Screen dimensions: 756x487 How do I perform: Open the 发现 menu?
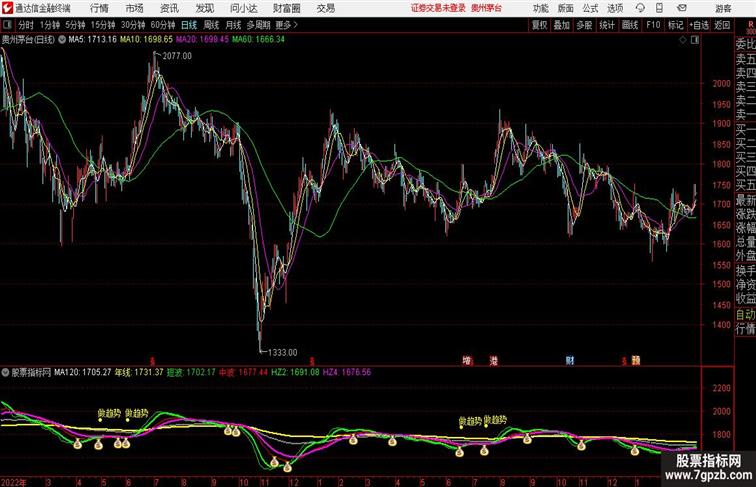click(x=204, y=8)
